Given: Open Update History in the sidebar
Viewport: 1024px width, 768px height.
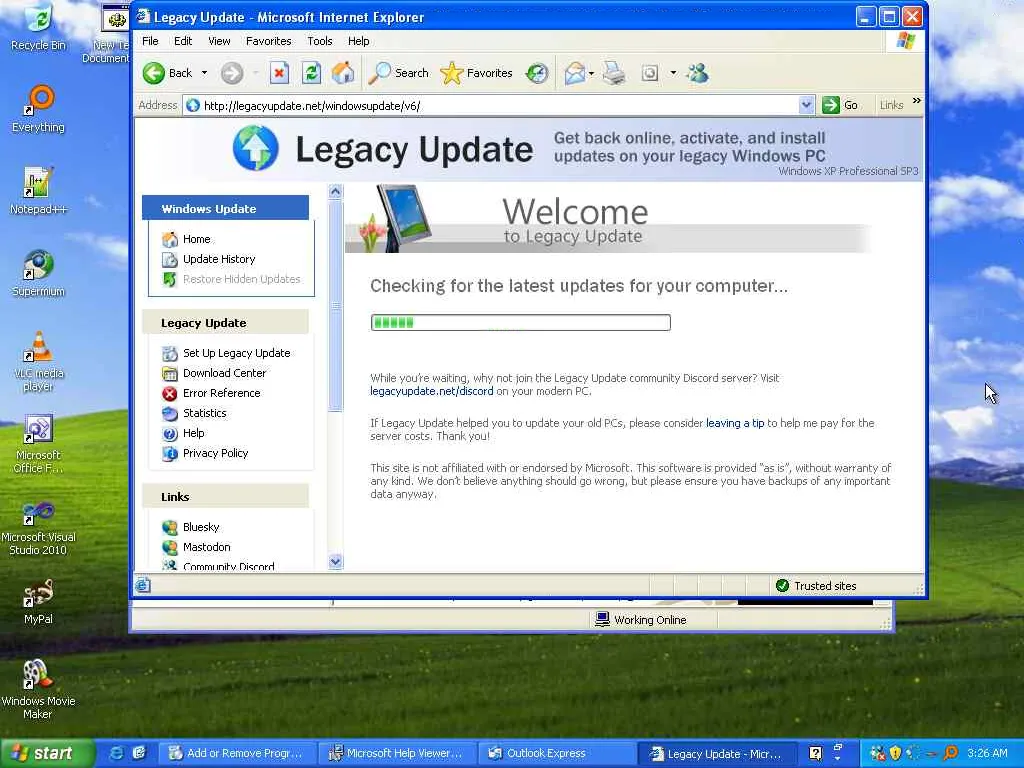Looking at the screenshot, I should [x=219, y=259].
